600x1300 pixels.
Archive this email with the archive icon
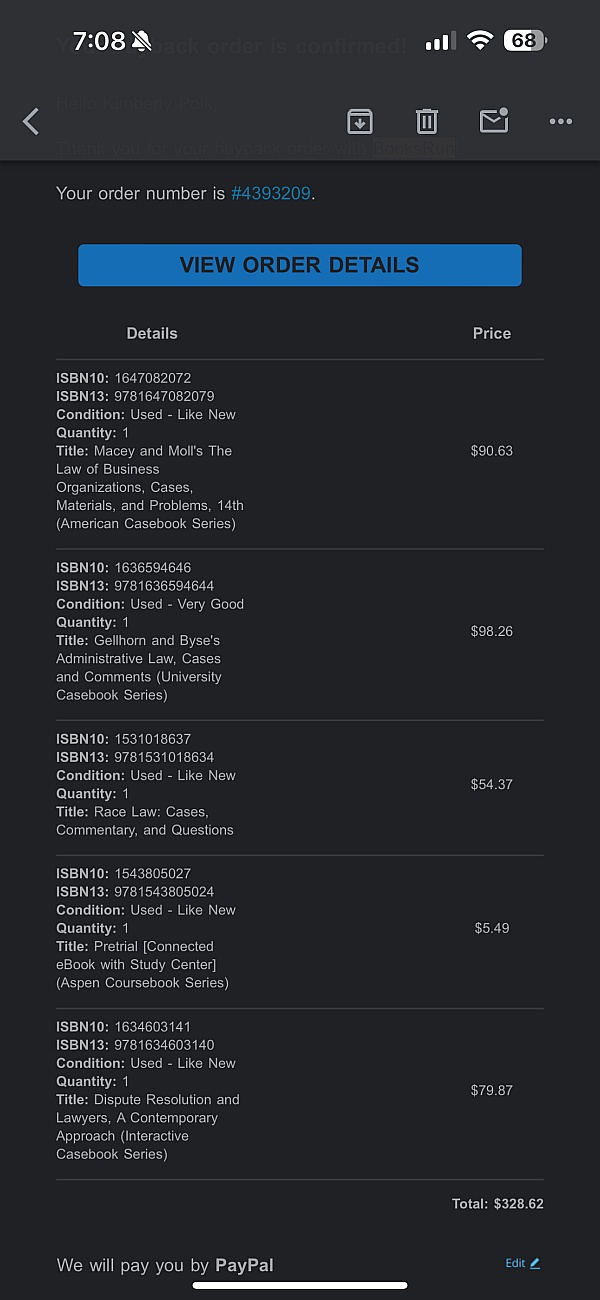click(x=360, y=122)
